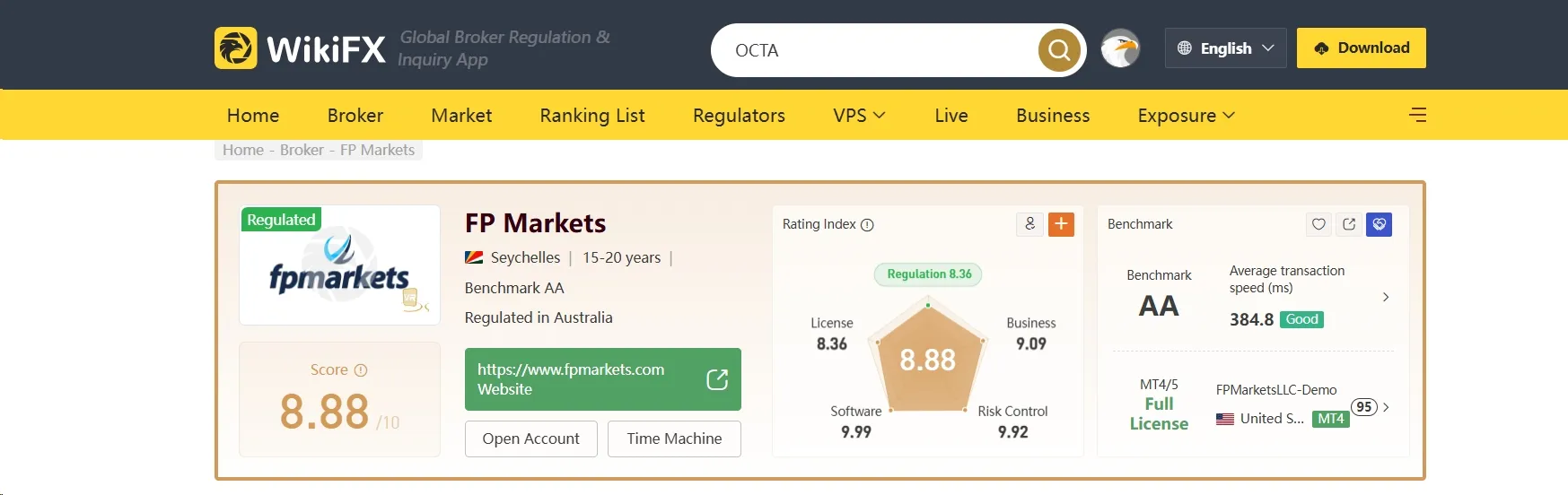Click Rating Index info icon

(867, 225)
